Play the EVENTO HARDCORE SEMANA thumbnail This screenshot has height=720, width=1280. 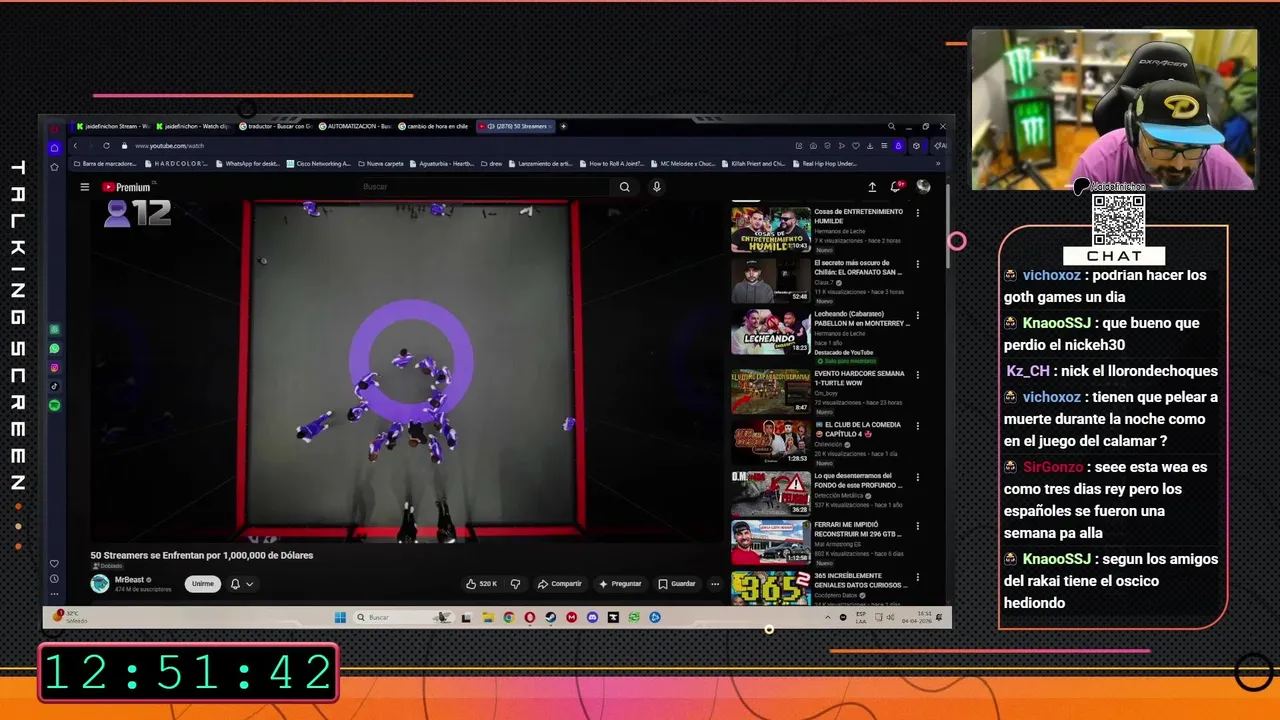(770, 391)
